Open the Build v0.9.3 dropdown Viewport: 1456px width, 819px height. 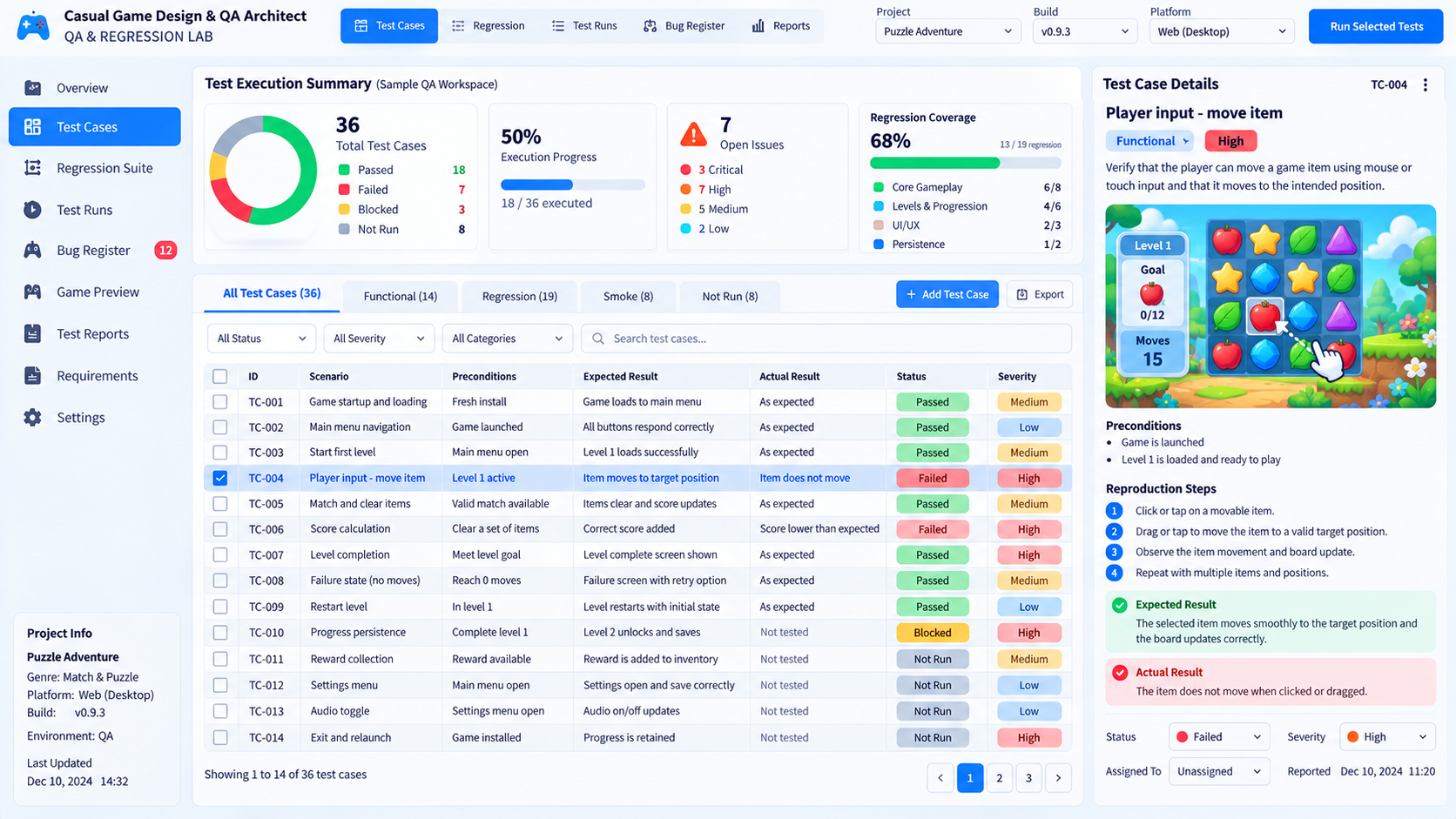(1085, 31)
